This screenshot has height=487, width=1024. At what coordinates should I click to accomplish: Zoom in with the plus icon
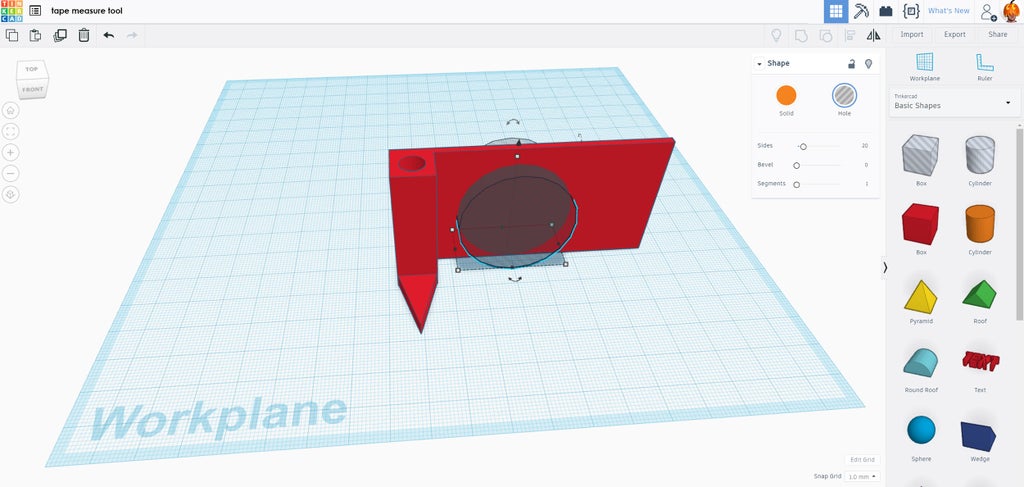point(10,153)
